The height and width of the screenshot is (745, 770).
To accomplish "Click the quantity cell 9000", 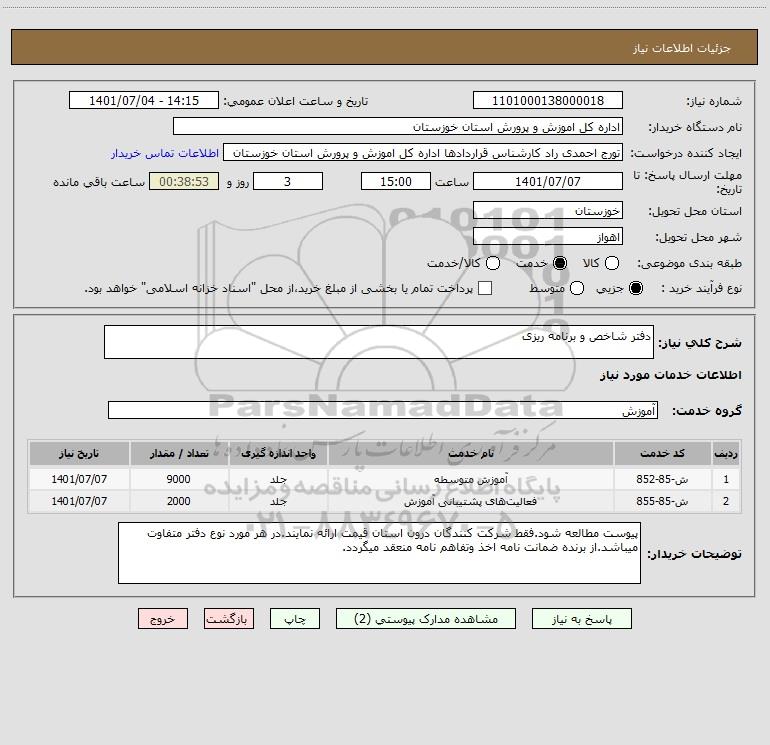I will point(179,479).
